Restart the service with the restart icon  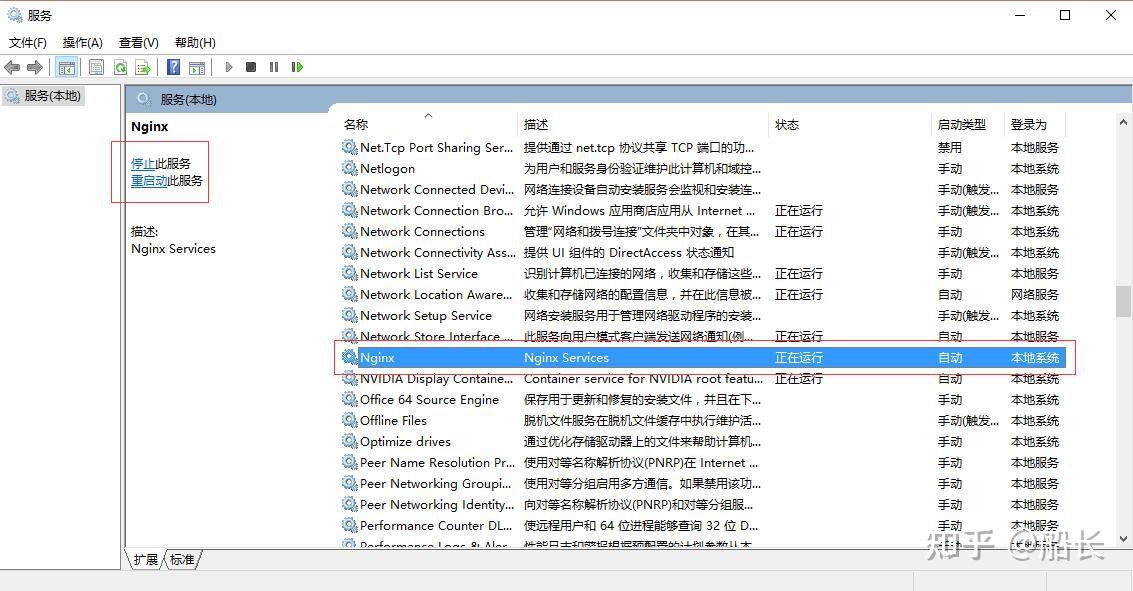point(297,67)
